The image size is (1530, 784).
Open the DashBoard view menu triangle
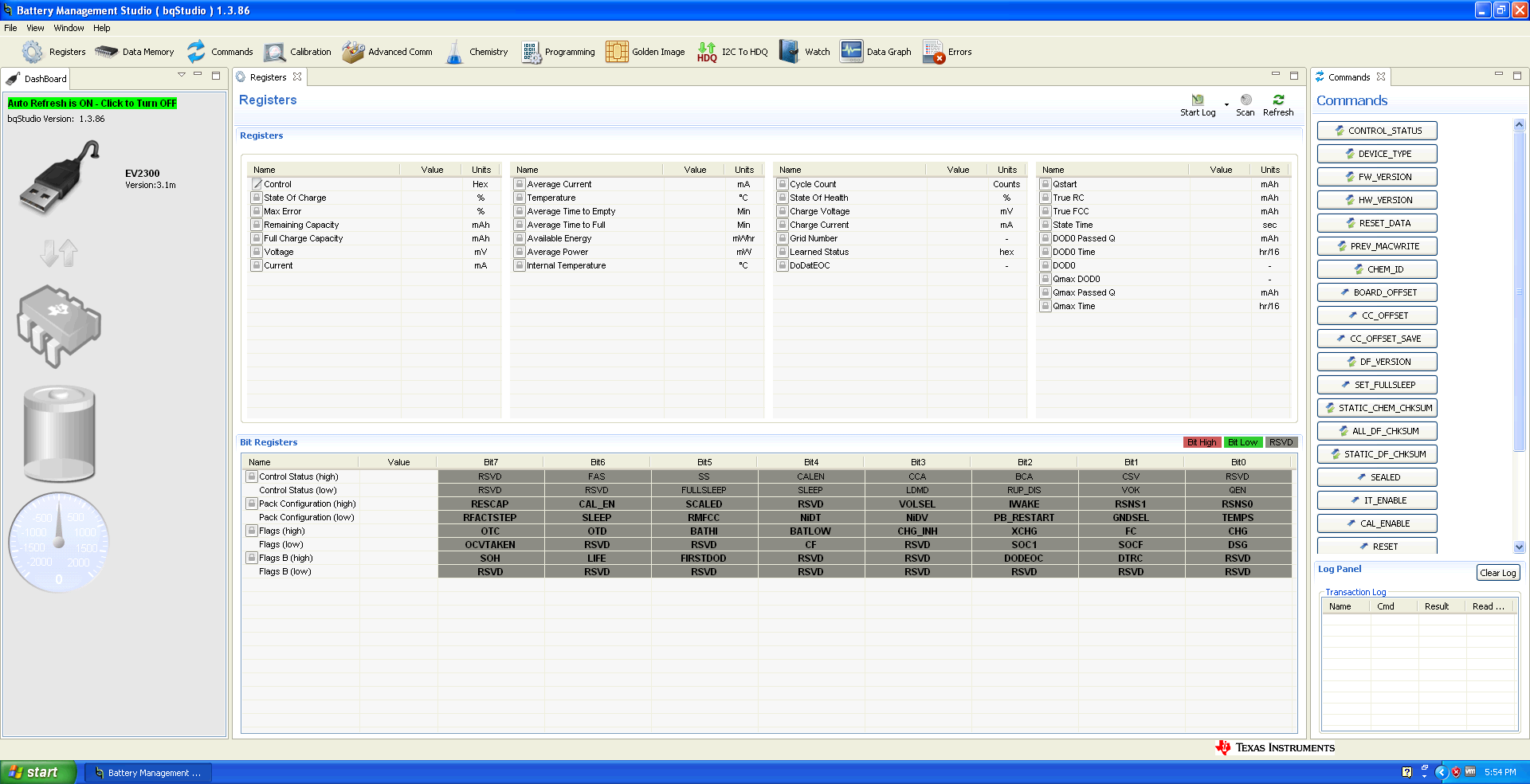pos(182,75)
